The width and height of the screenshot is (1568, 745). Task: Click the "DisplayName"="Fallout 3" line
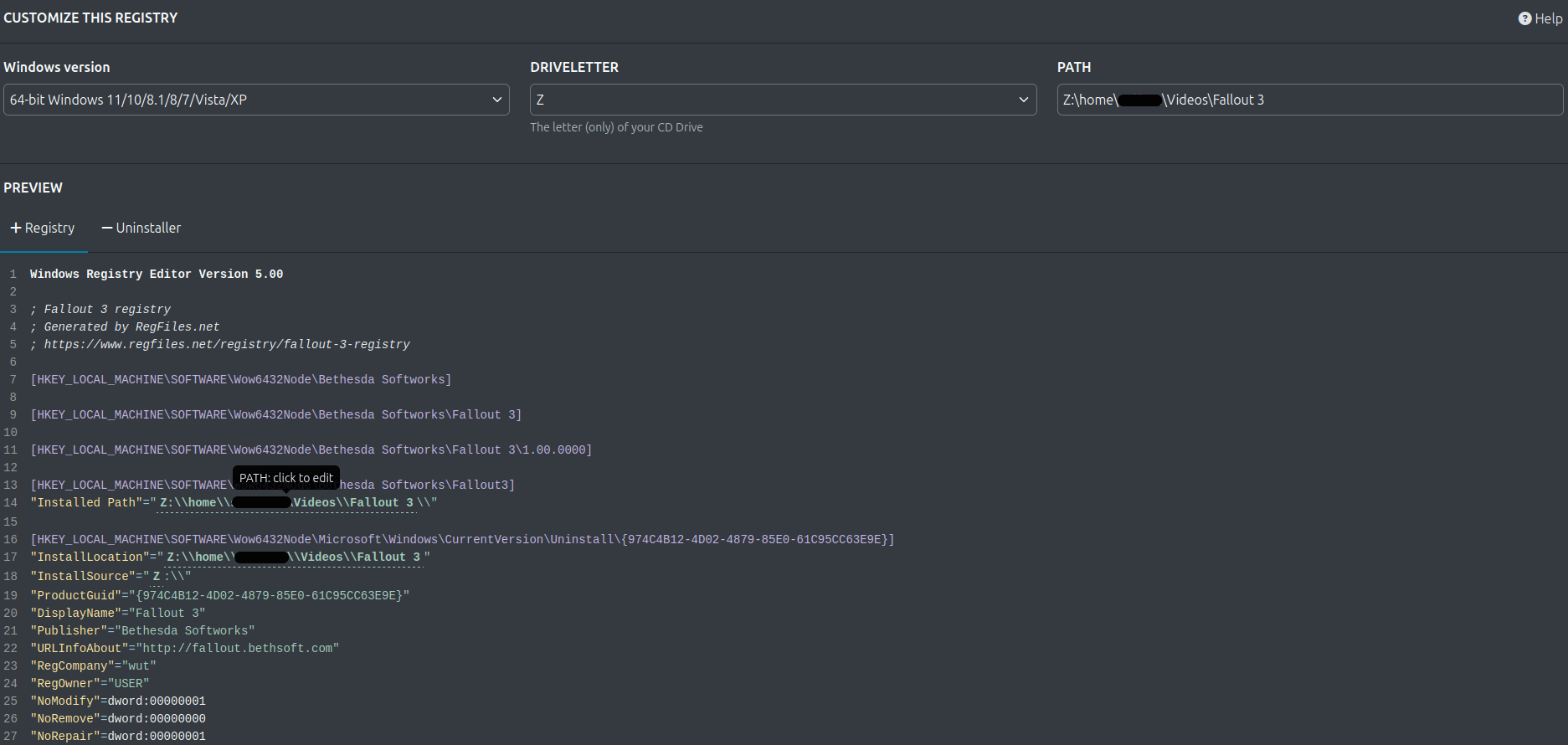(x=118, y=613)
